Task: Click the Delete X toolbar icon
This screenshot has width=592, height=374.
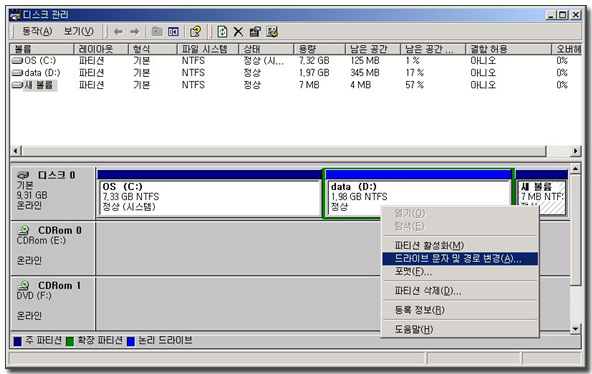Action: tap(238, 32)
